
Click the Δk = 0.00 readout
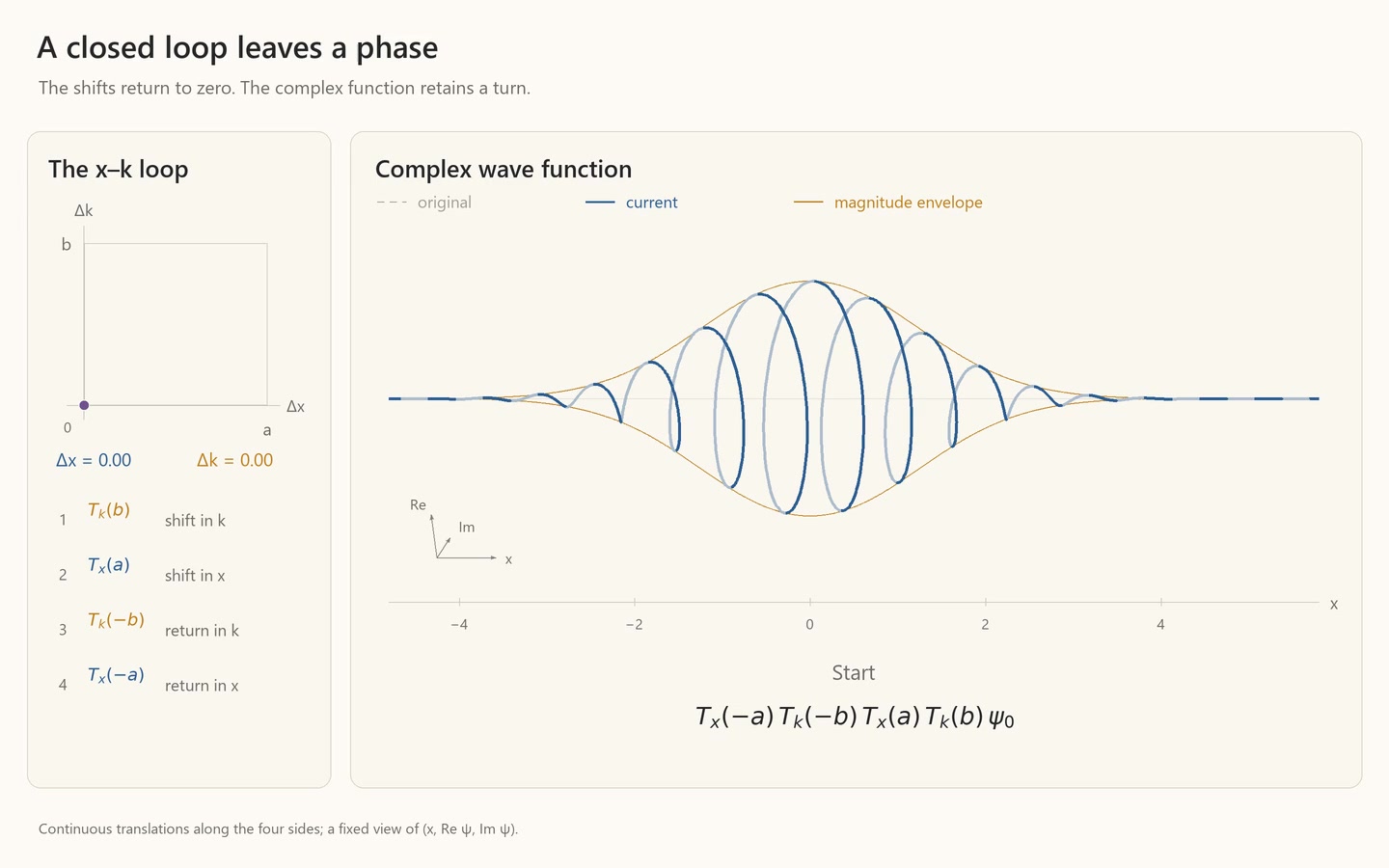tap(235, 461)
